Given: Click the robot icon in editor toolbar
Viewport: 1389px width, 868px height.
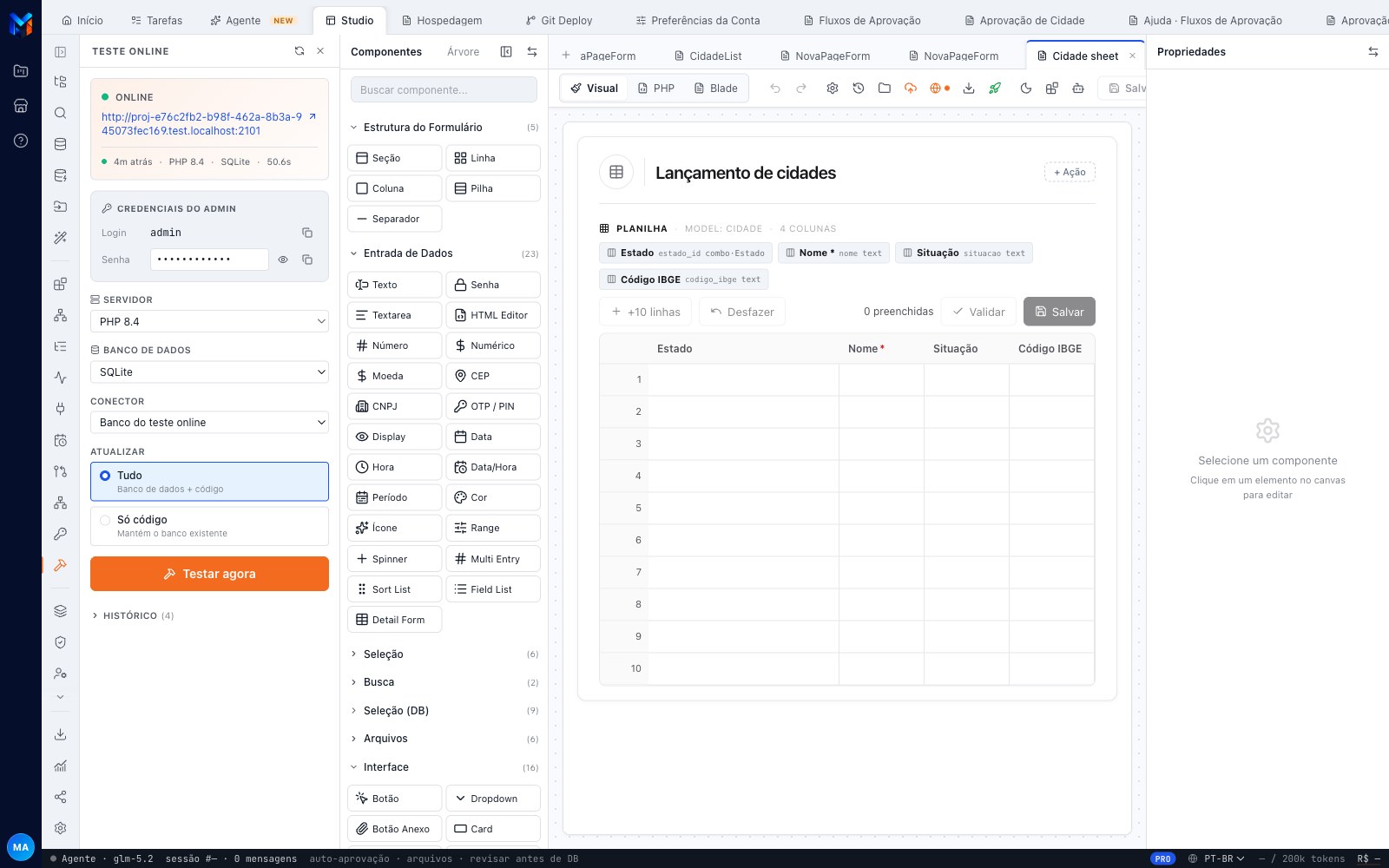Looking at the screenshot, I should click(x=1078, y=89).
